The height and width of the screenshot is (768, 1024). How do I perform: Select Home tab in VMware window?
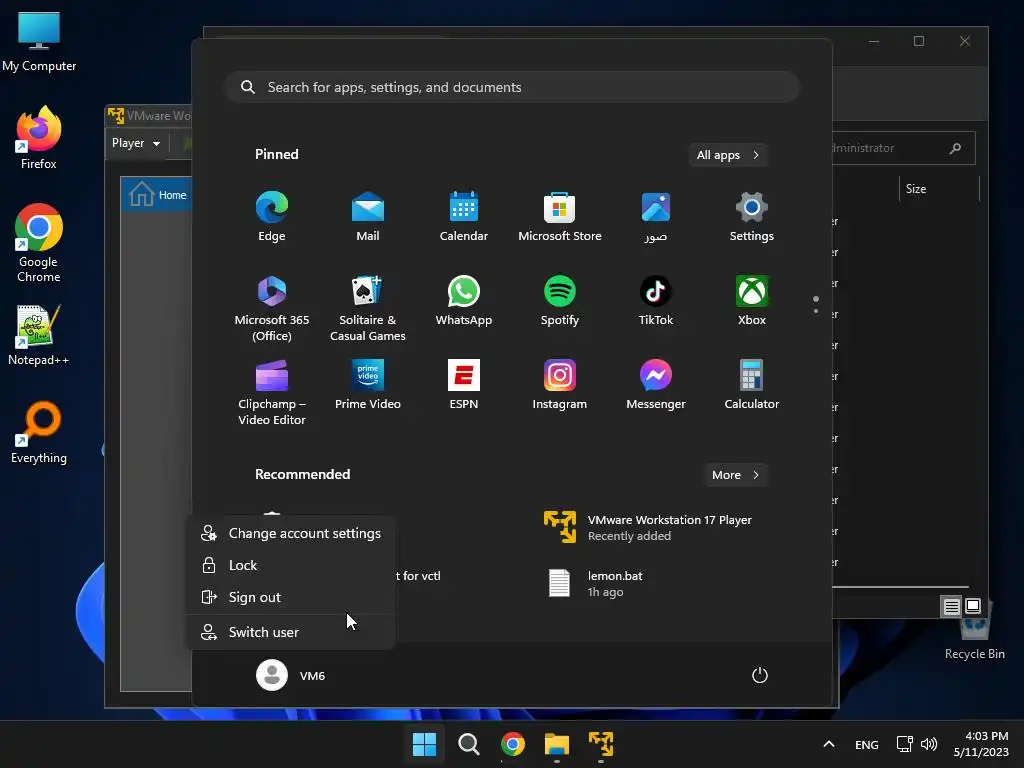[158, 195]
